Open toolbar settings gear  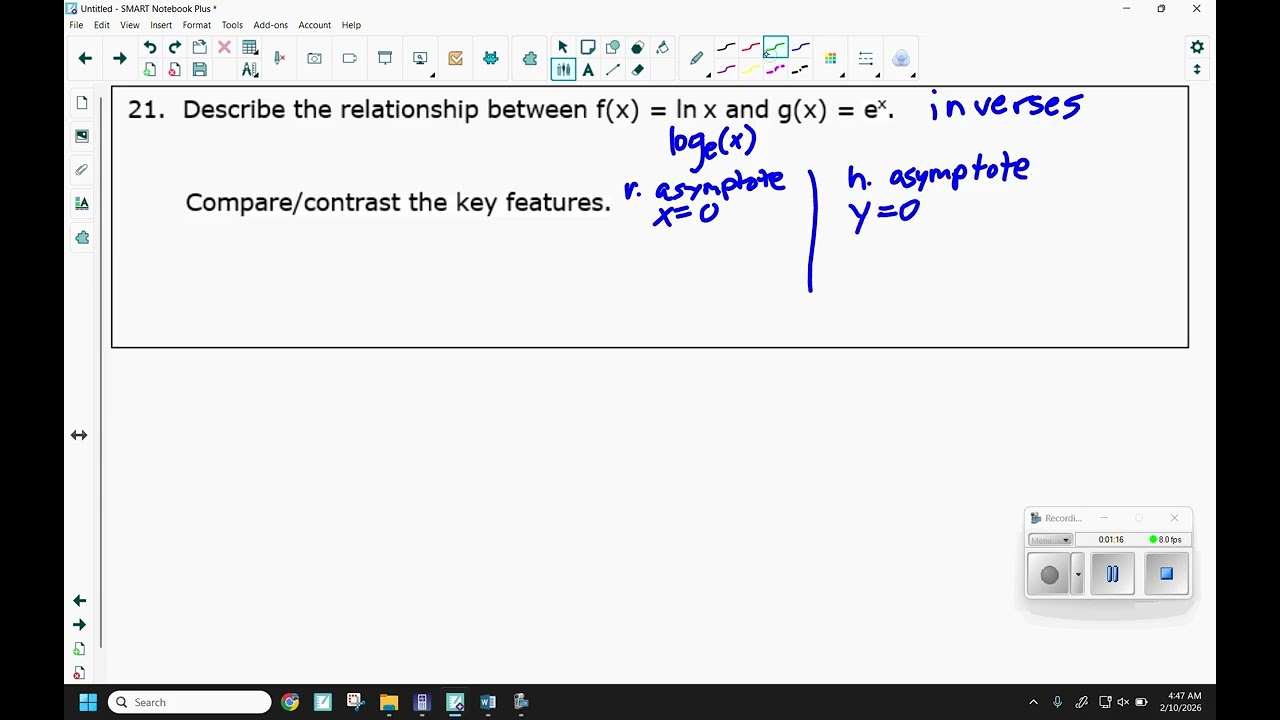tap(1197, 47)
